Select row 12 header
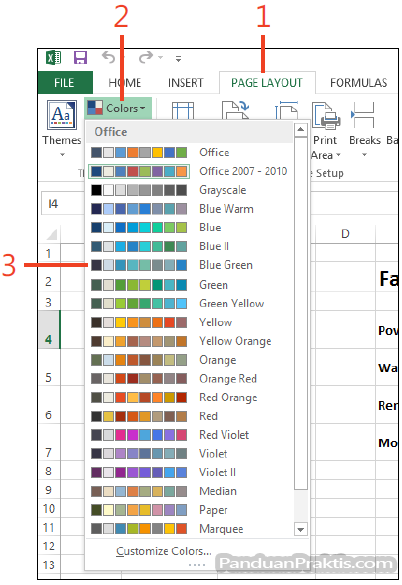The image size is (402, 585). [49, 546]
